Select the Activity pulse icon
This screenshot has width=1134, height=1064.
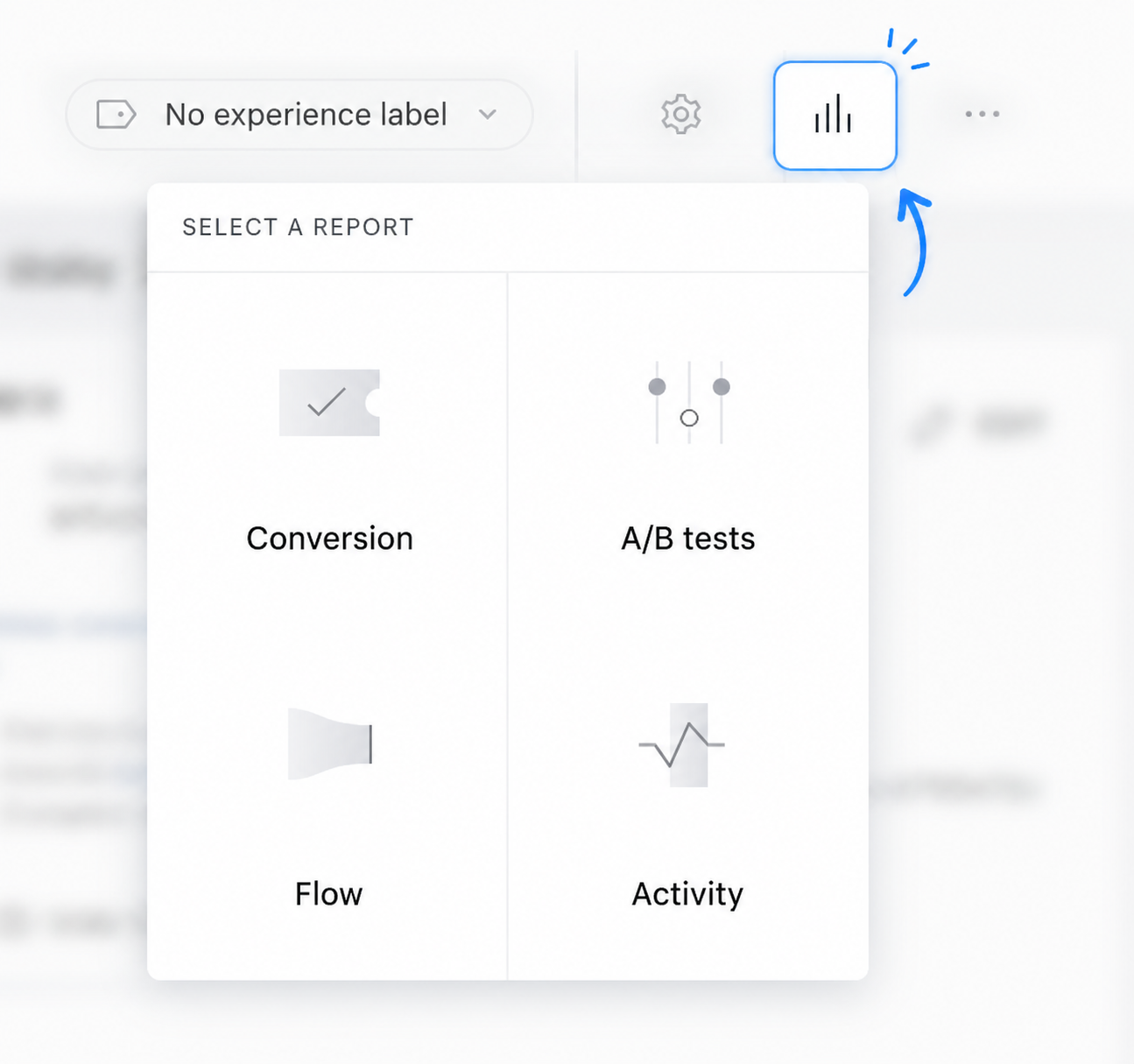click(682, 745)
